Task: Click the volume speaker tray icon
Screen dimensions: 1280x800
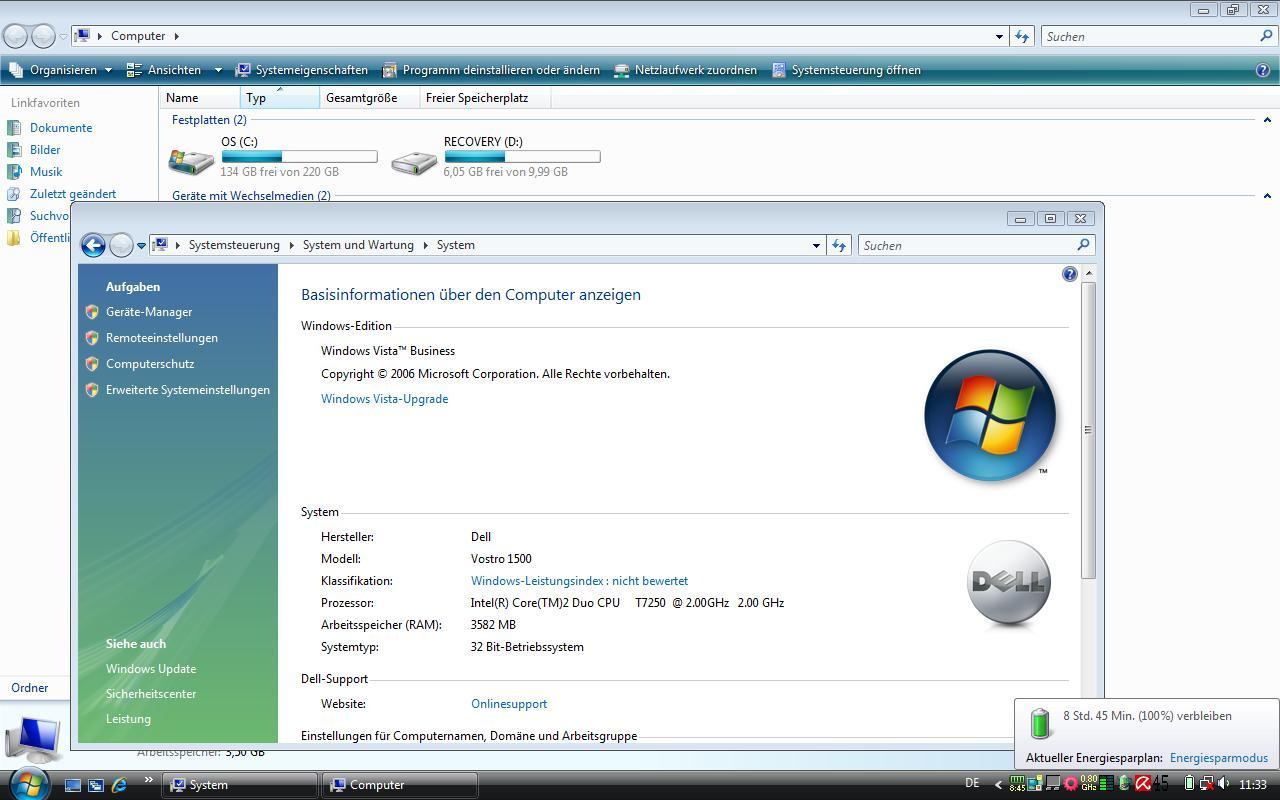Action: click(x=1224, y=784)
